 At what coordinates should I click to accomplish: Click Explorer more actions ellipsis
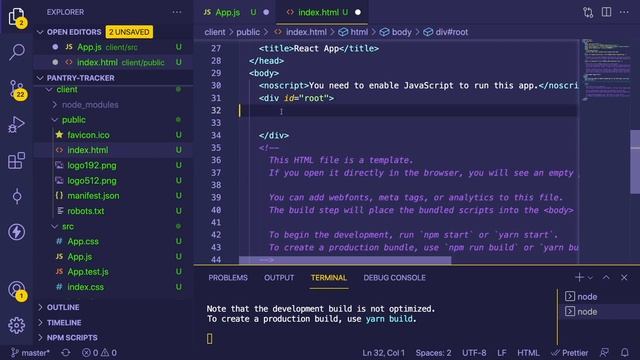(177, 12)
